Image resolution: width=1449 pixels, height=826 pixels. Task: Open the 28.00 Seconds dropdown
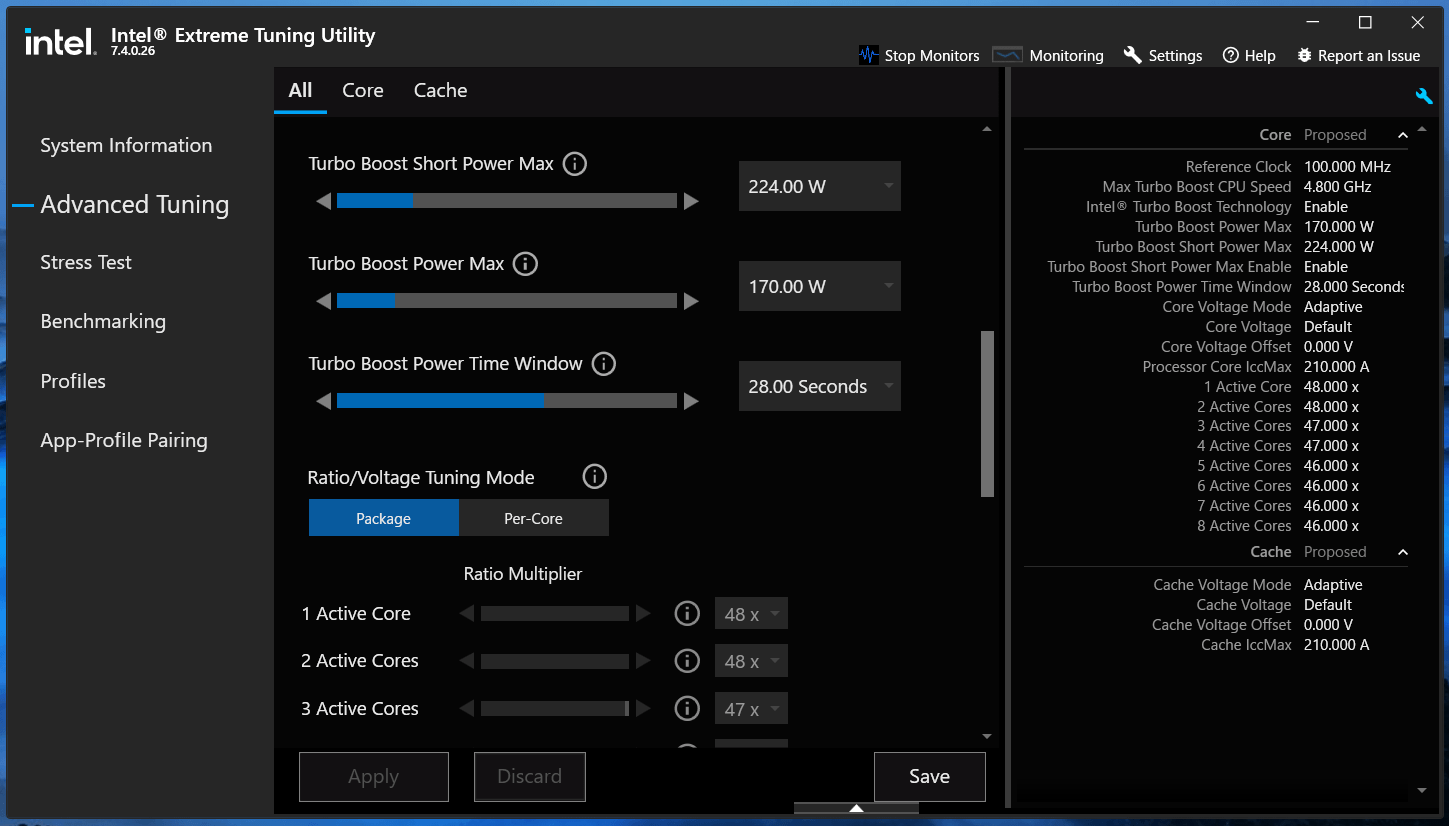click(820, 386)
